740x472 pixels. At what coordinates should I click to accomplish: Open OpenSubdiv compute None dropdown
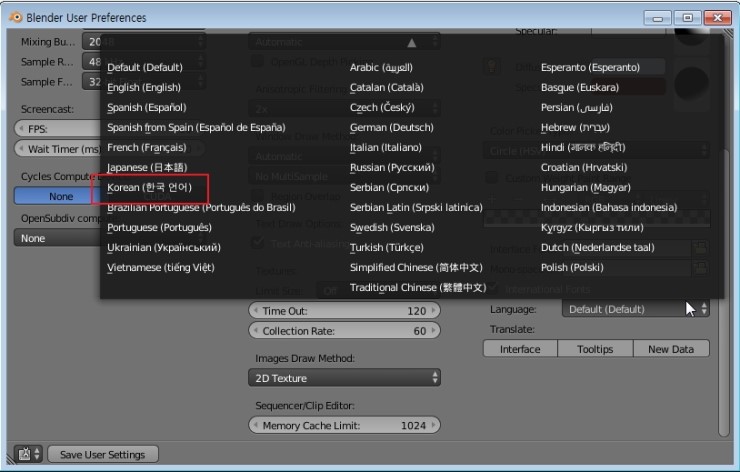point(57,238)
